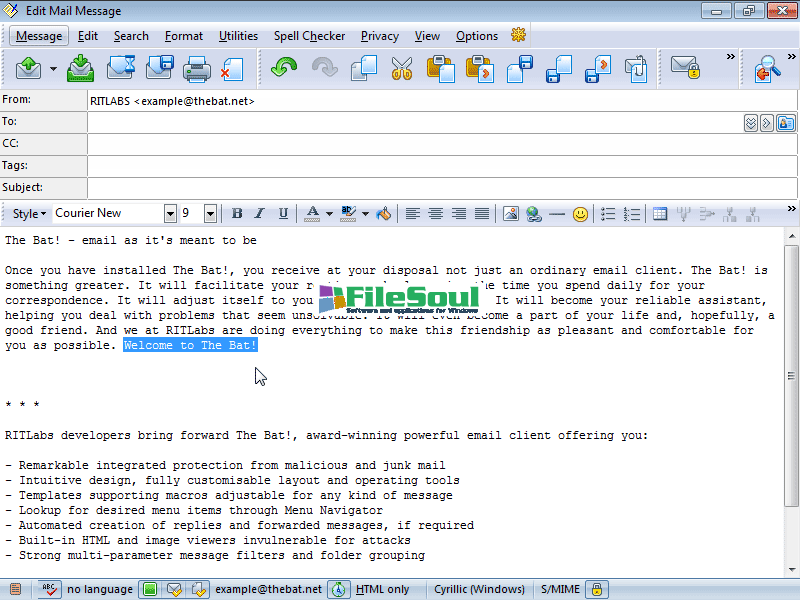This screenshot has height=600, width=800.
Task: Open the Privacy menu
Action: pyautogui.click(x=379, y=36)
